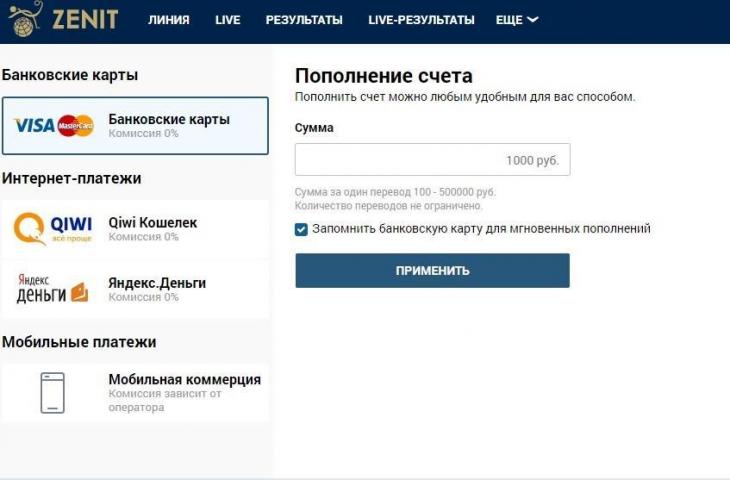Click the remember bank card label text
The width and height of the screenshot is (730, 480).
click(x=481, y=229)
